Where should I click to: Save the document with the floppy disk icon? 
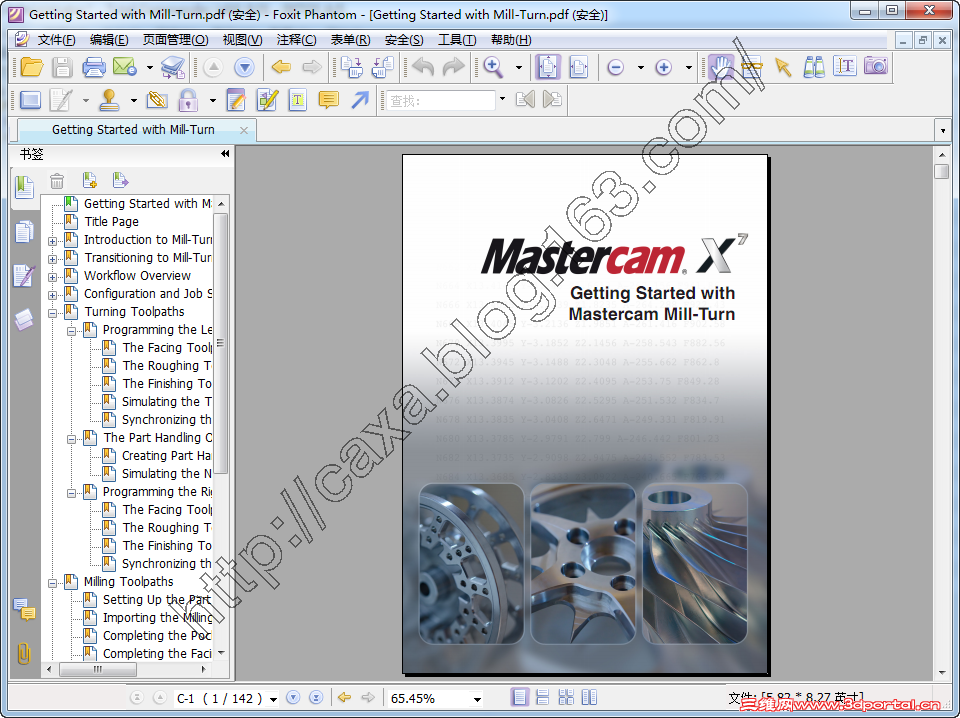(62, 67)
